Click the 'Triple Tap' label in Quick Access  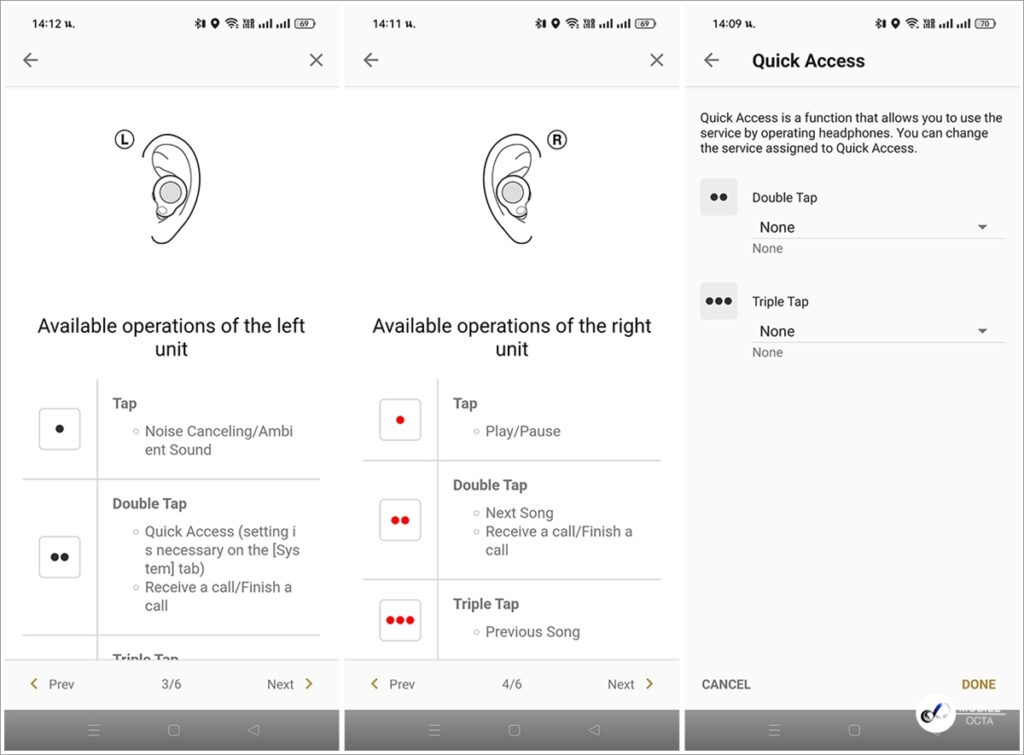780,301
